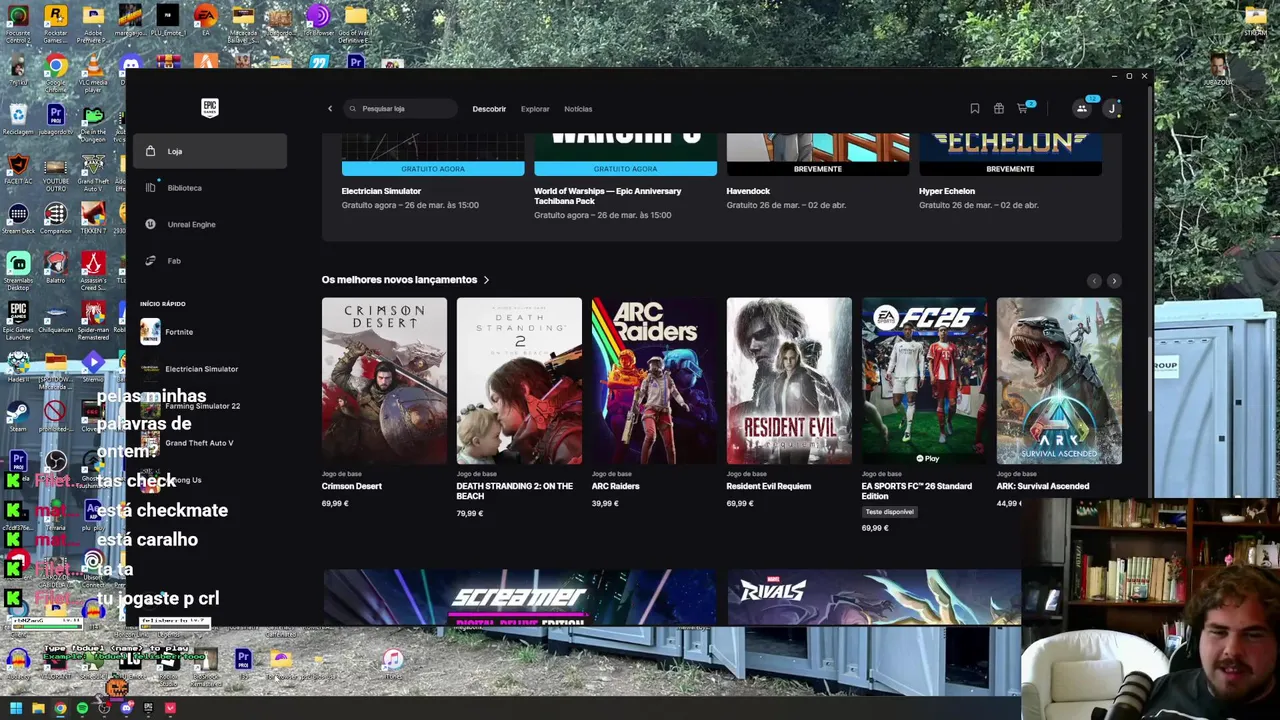Open Fab in the sidebar
The image size is (1280, 720).
click(x=210, y=261)
